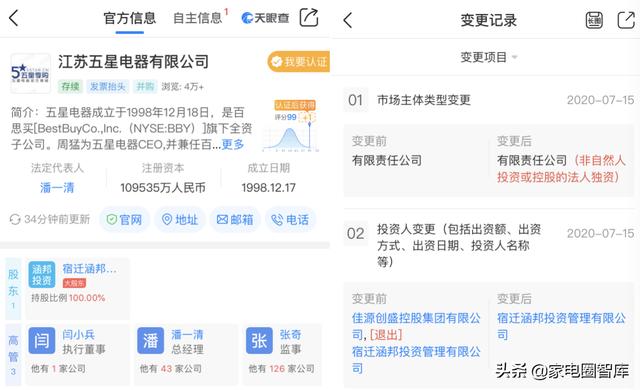Open the 电话 phone button
This screenshot has height=390, width=640.
pos(290,220)
